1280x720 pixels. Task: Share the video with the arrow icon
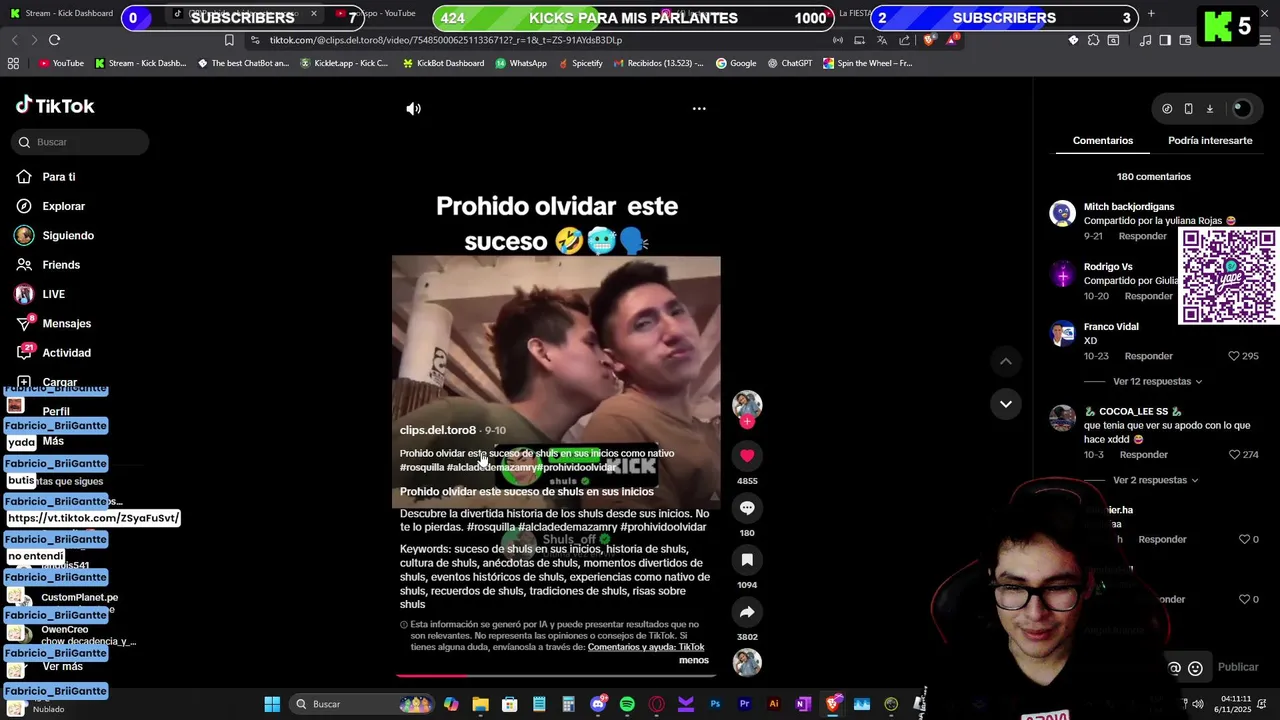pos(747,612)
